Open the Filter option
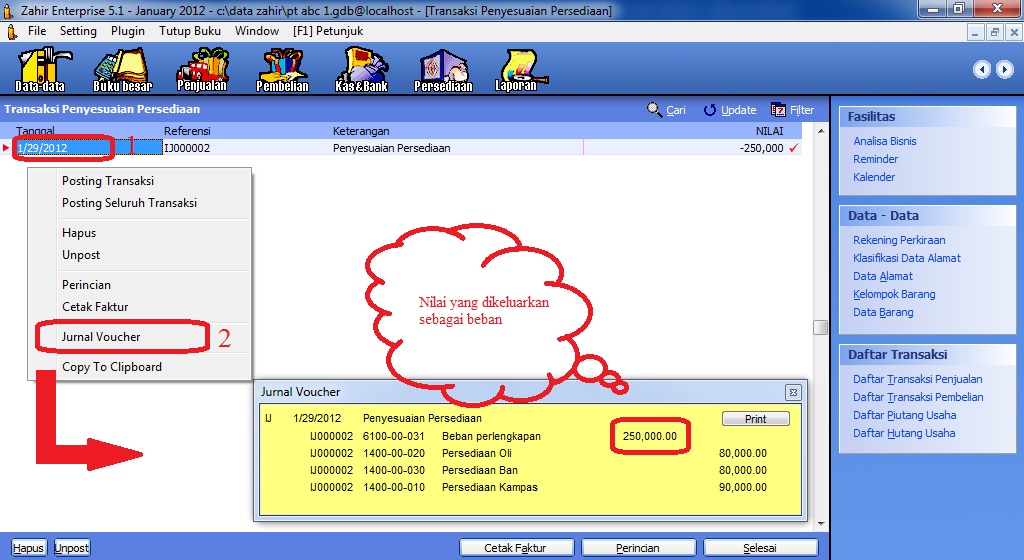This screenshot has width=1024, height=560. click(793, 110)
